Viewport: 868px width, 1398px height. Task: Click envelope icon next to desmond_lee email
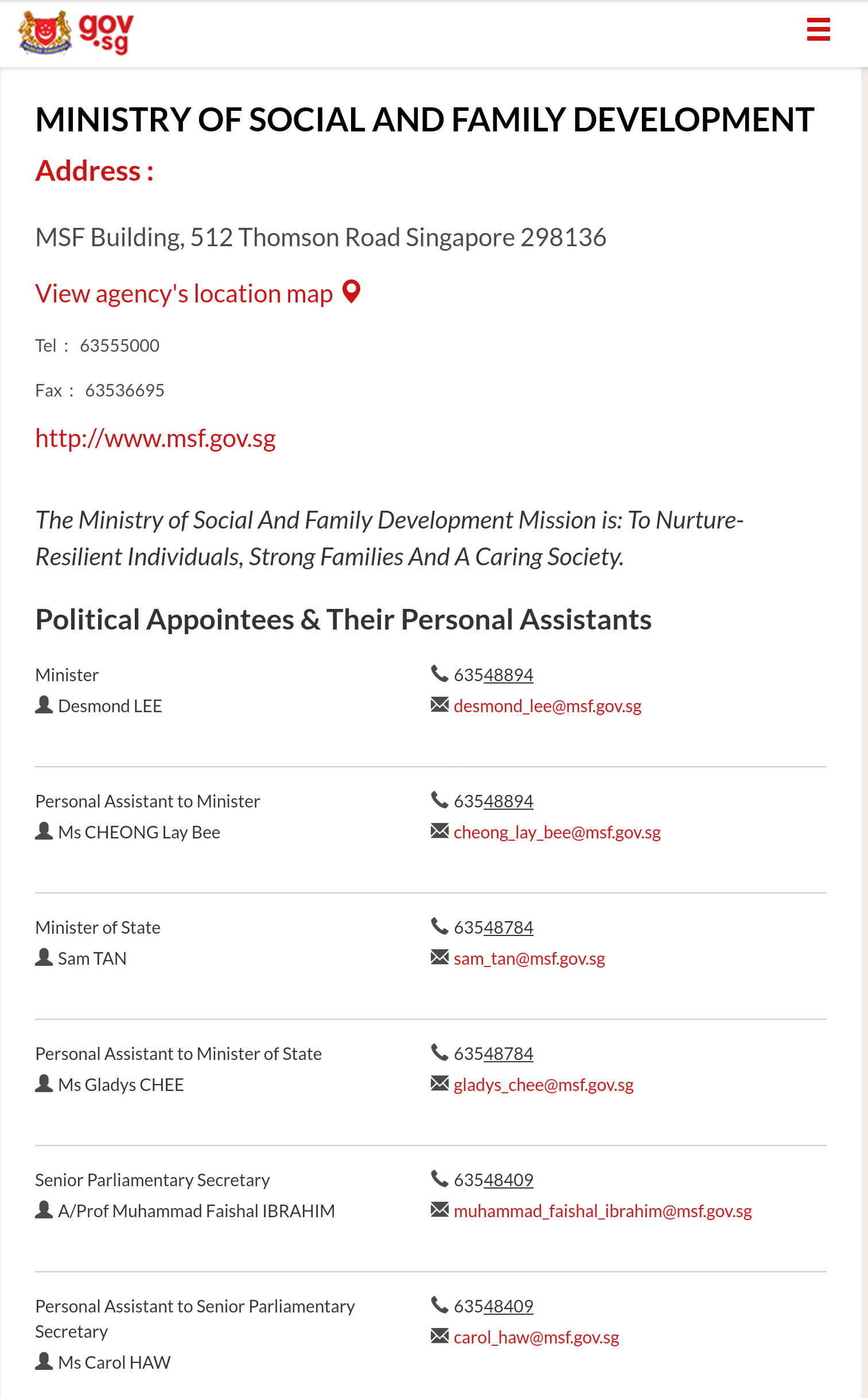[439, 705]
